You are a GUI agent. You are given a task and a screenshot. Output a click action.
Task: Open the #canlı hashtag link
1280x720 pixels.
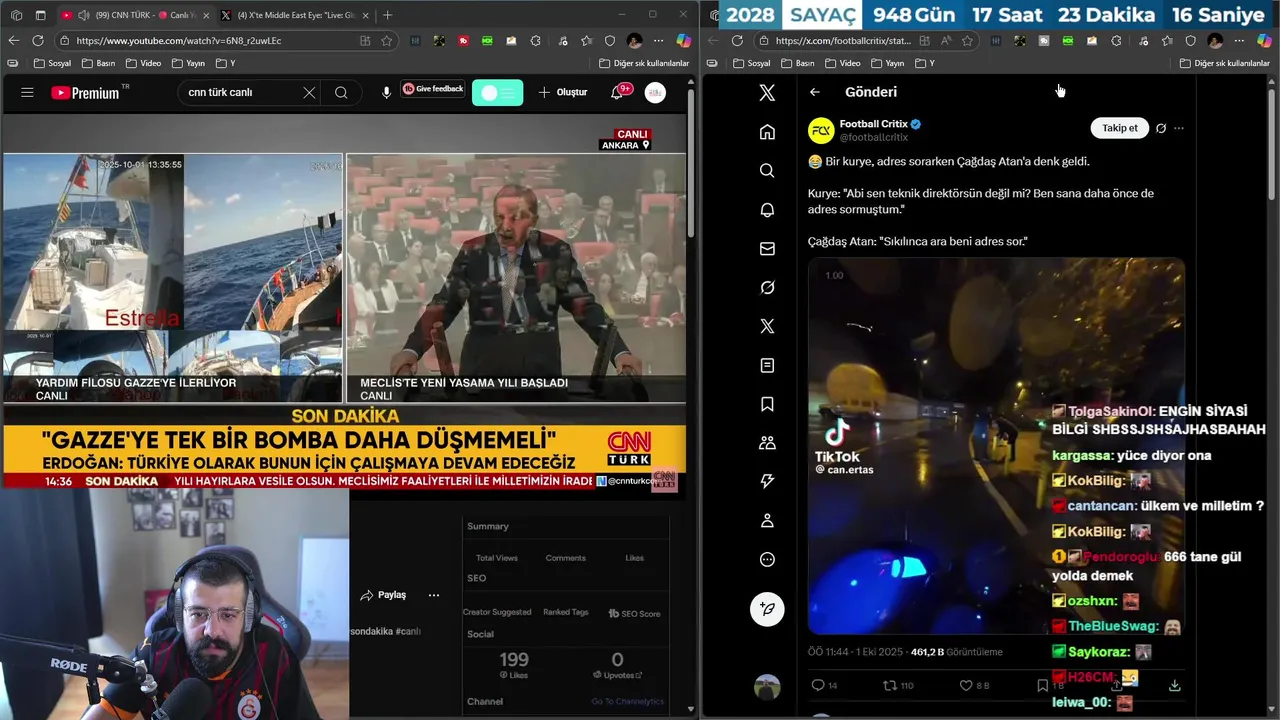click(x=408, y=631)
